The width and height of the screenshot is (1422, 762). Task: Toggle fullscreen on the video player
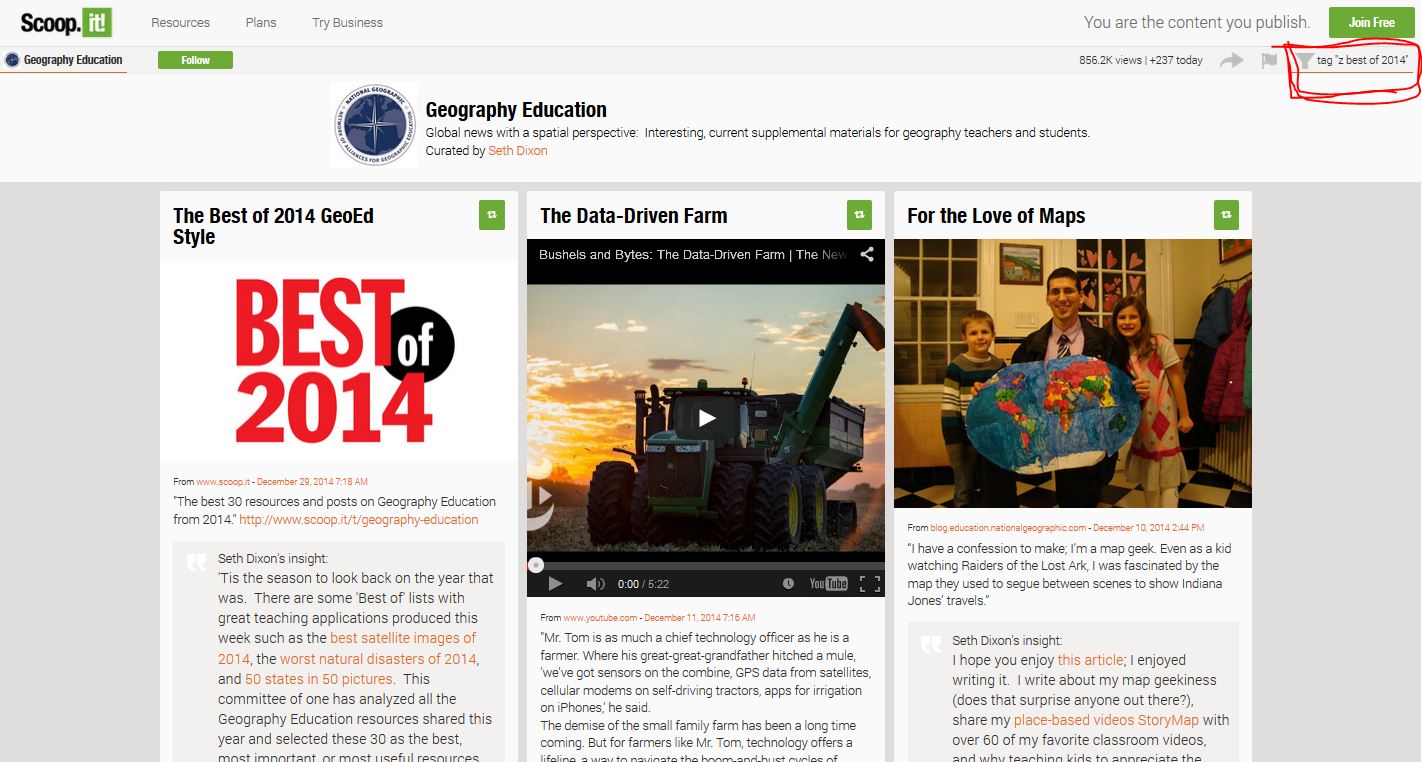coord(869,584)
